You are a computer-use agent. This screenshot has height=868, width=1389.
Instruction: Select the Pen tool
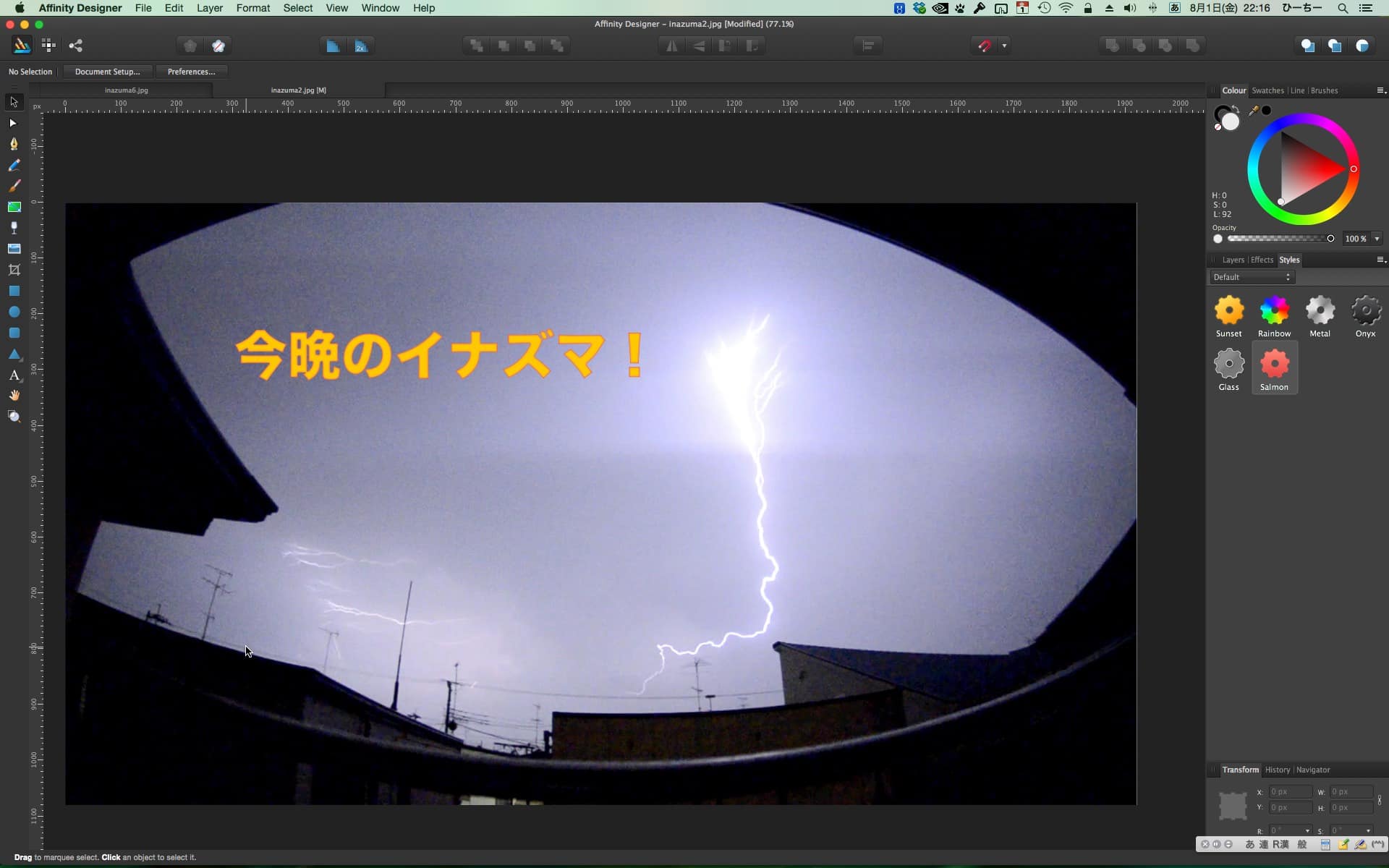14,144
